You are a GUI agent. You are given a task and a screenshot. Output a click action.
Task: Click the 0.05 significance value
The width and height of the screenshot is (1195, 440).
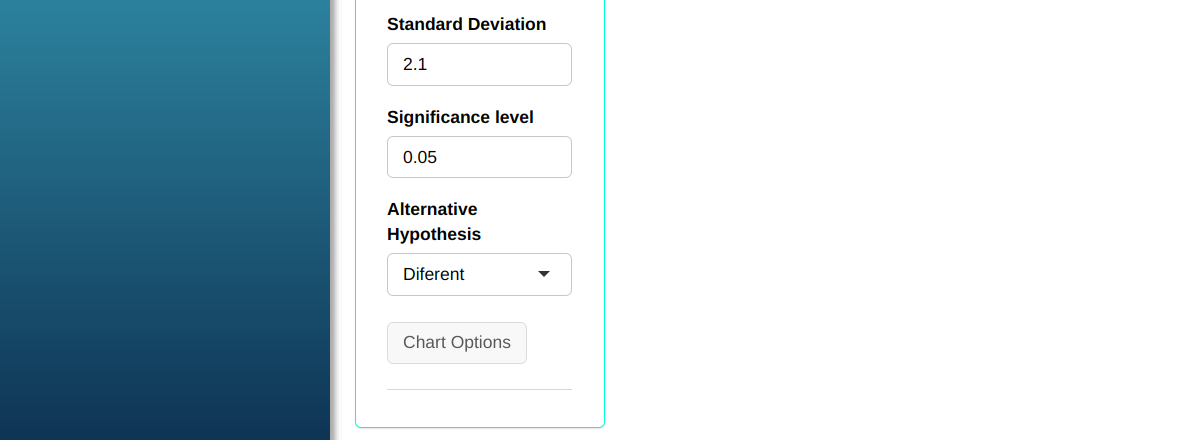pyautogui.click(x=420, y=158)
